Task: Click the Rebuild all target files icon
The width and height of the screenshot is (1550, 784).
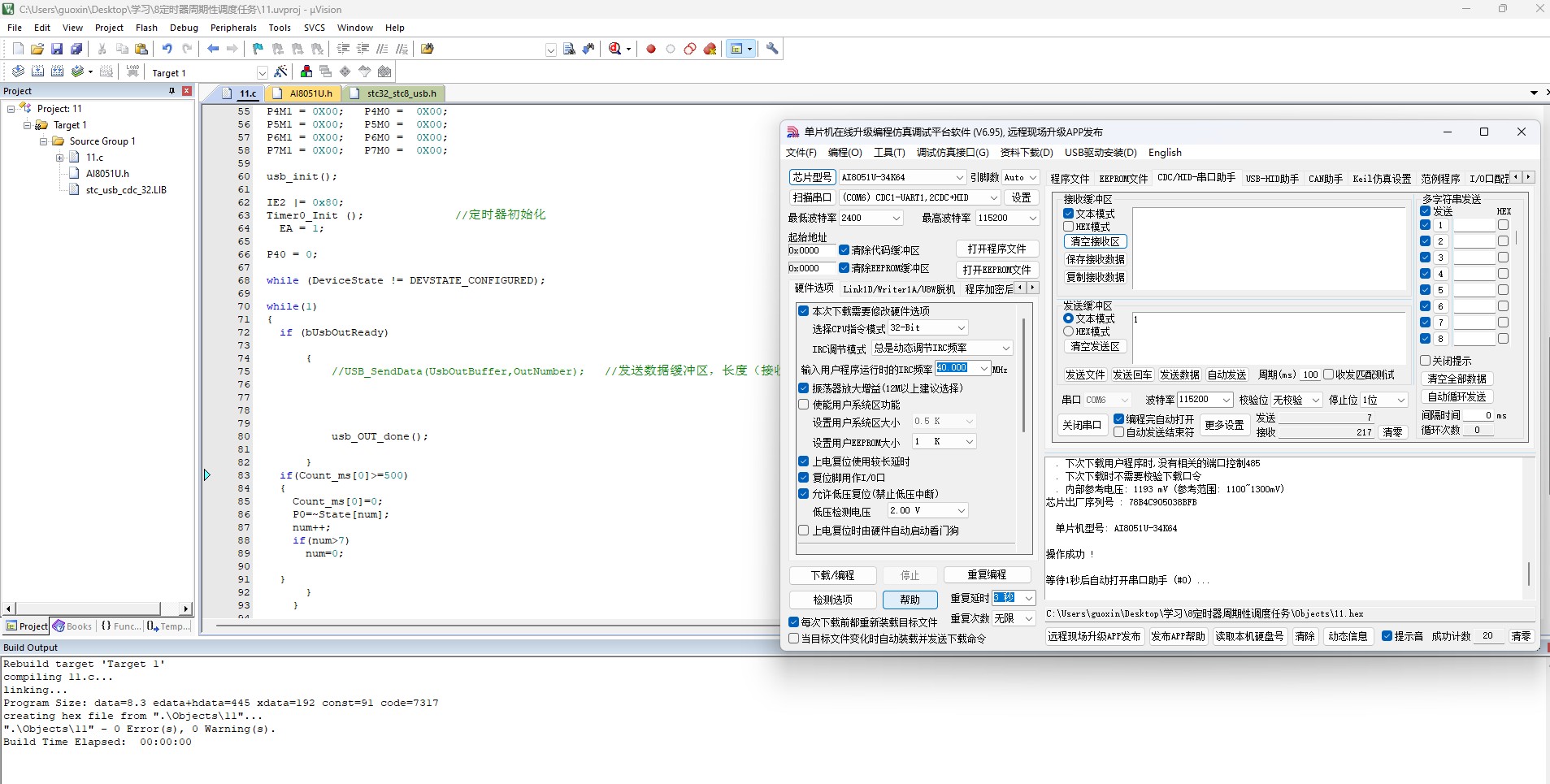Action: click(x=57, y=71)
